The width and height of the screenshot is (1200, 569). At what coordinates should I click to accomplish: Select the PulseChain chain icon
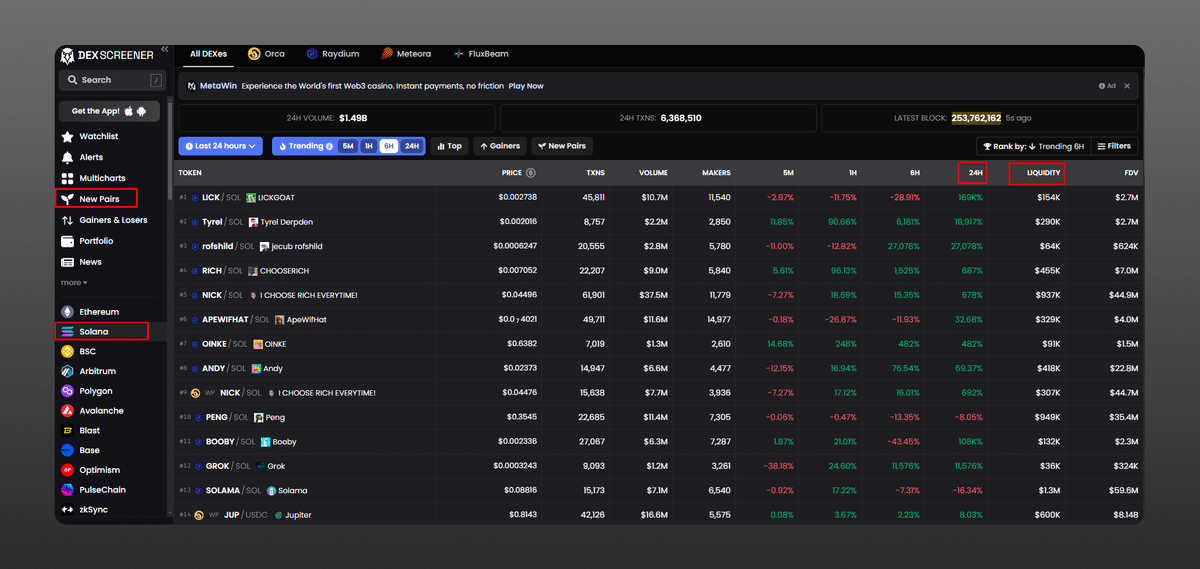point(68,490)
